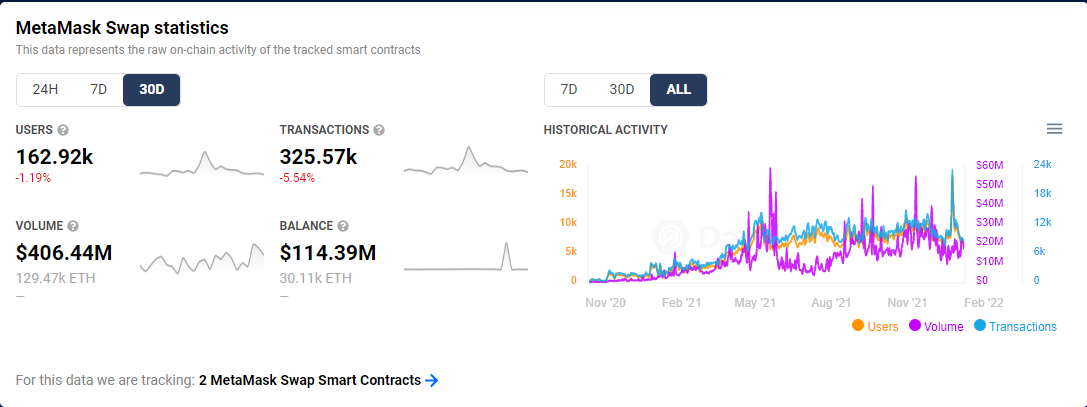Toggle the Volume series in chart legend
This screenshot has height=407, width=1087.
(936, 326)
